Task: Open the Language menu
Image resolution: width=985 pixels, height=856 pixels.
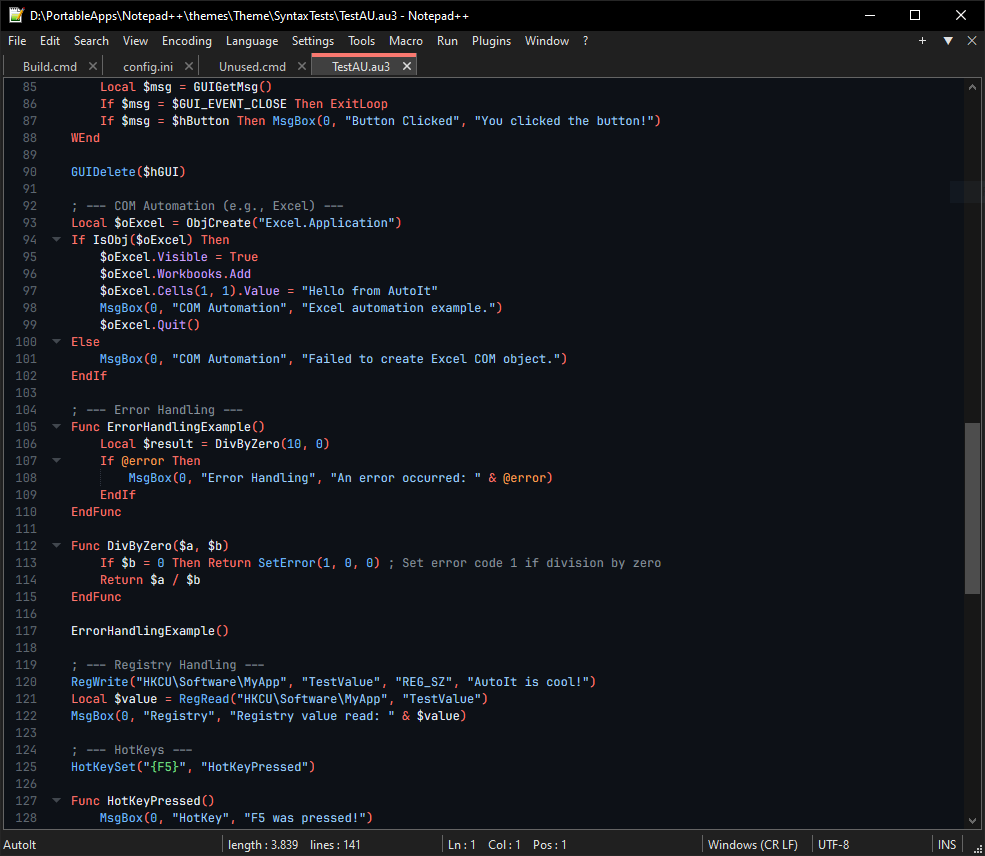Action: [252, 41]
